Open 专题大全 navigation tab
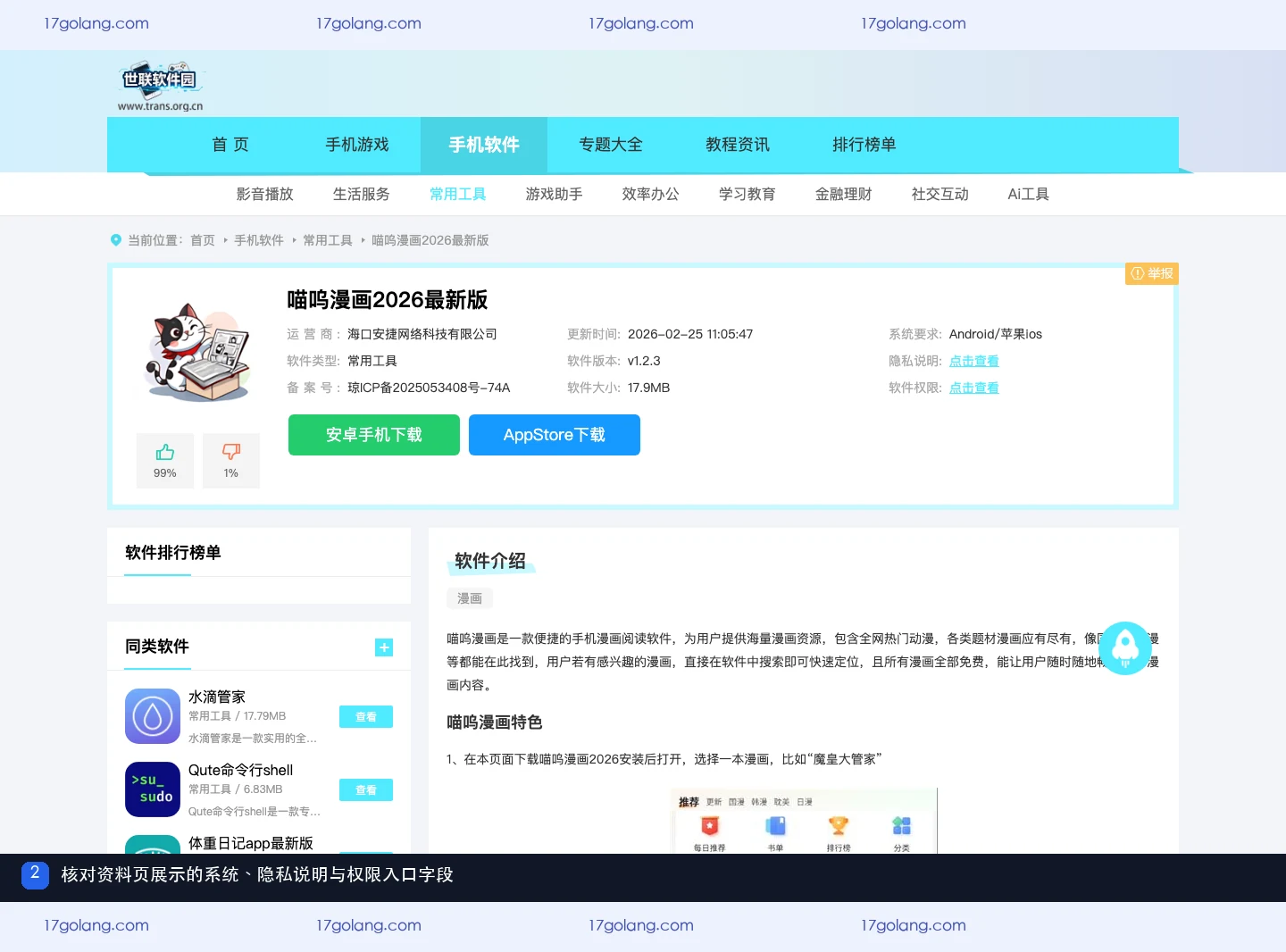The width and height of the screenshot is (1286, 952). tap(611, 145)
